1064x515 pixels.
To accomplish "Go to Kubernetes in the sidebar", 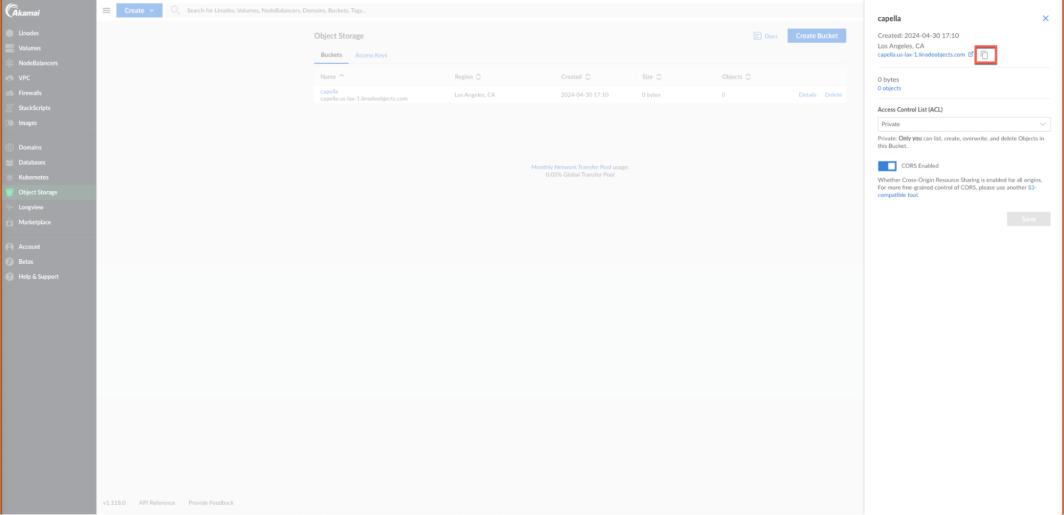I will pyautogui.click(x=33, y=177).
